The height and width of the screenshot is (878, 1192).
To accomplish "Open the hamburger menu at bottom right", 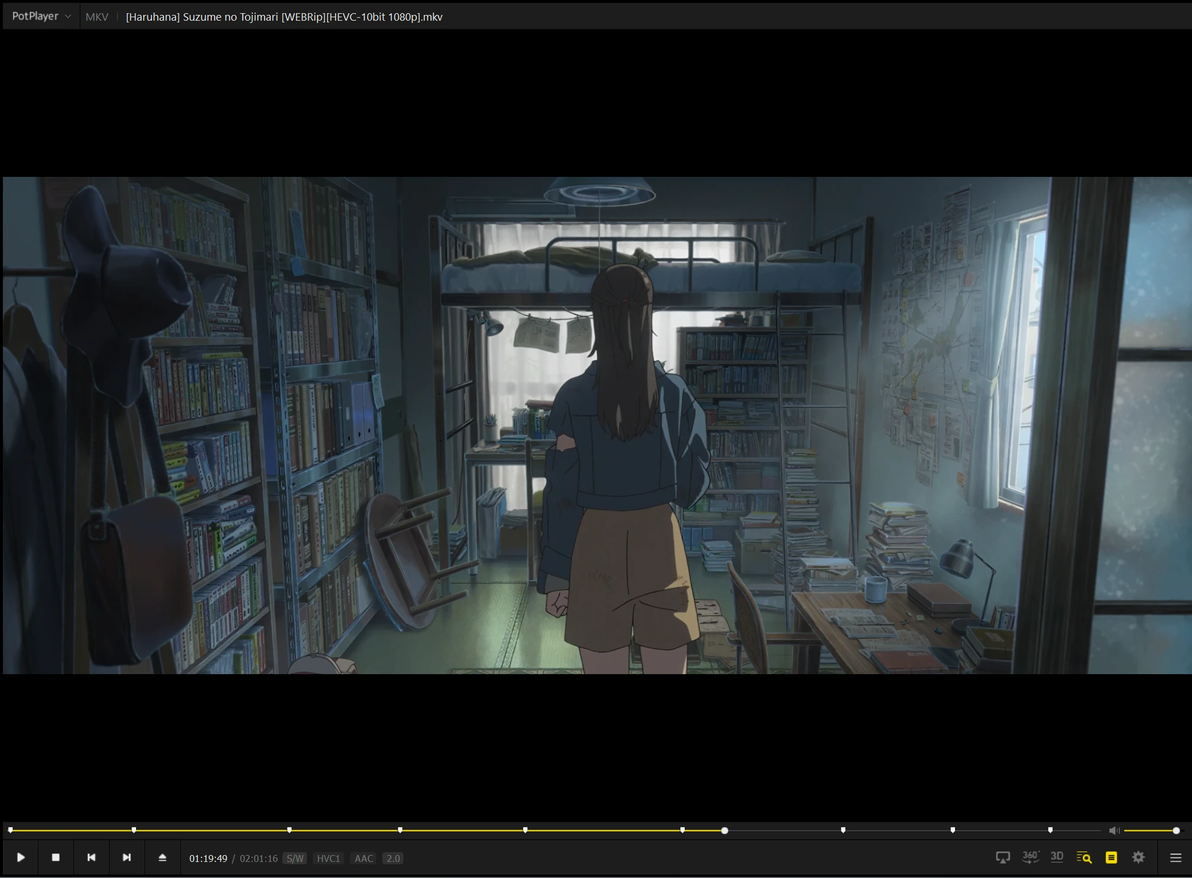I will pos(1175,857).
